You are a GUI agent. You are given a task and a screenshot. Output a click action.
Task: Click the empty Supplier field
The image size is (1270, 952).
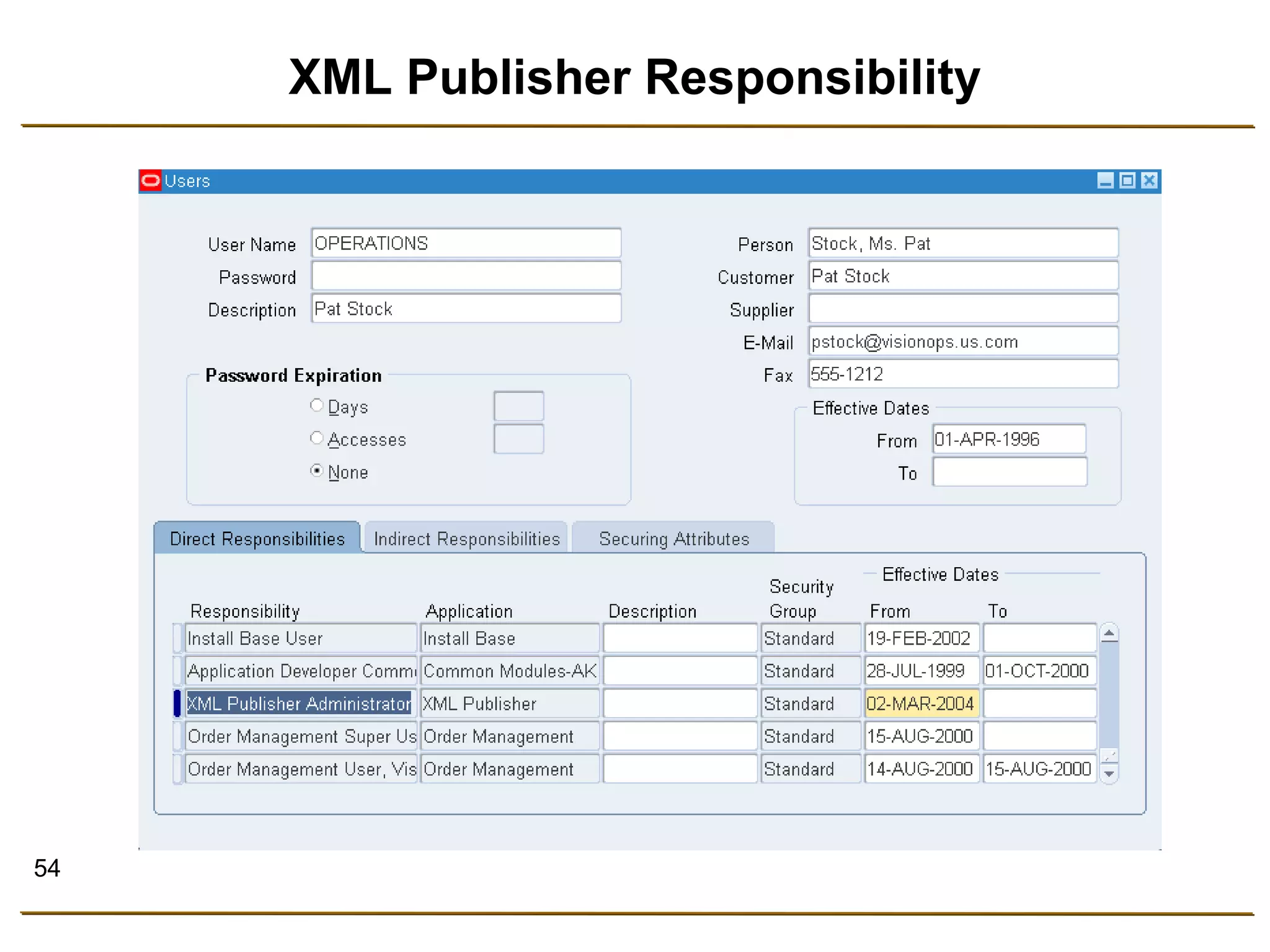(964, 309)
